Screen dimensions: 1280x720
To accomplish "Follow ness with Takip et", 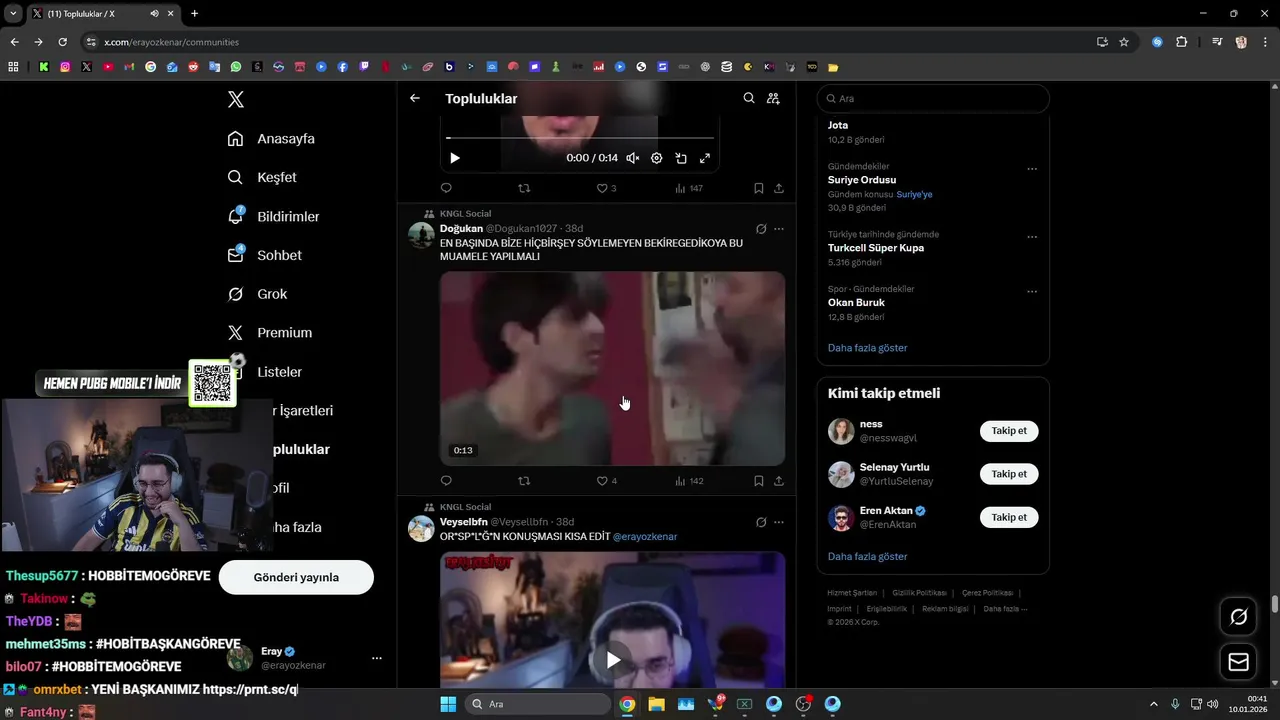I will pos(1009,431).
